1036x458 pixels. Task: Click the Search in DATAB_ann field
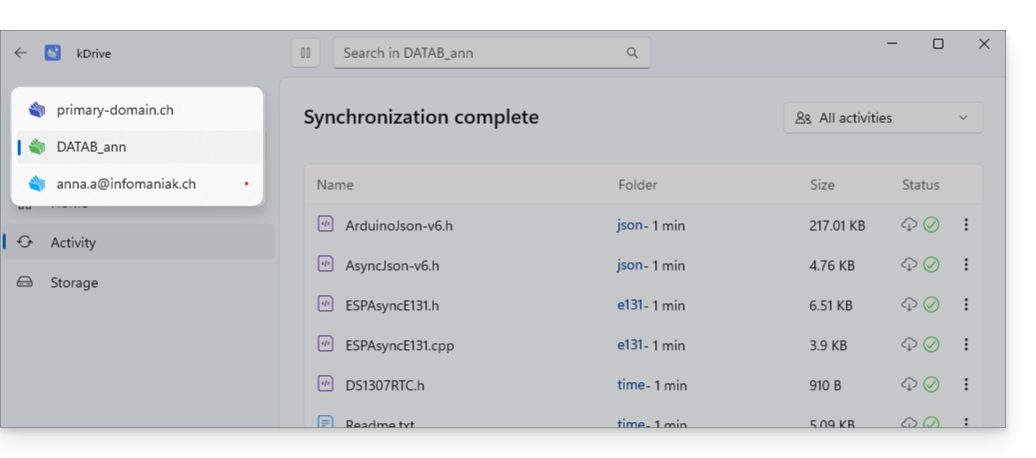coord(492,53)
